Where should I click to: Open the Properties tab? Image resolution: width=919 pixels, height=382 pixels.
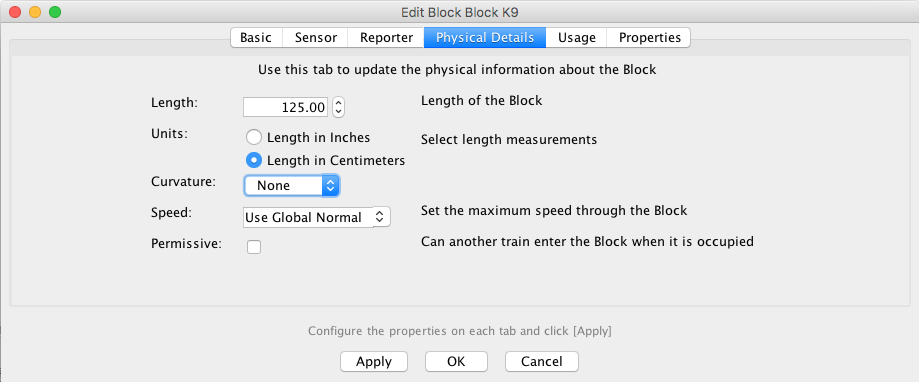(649, 37)
